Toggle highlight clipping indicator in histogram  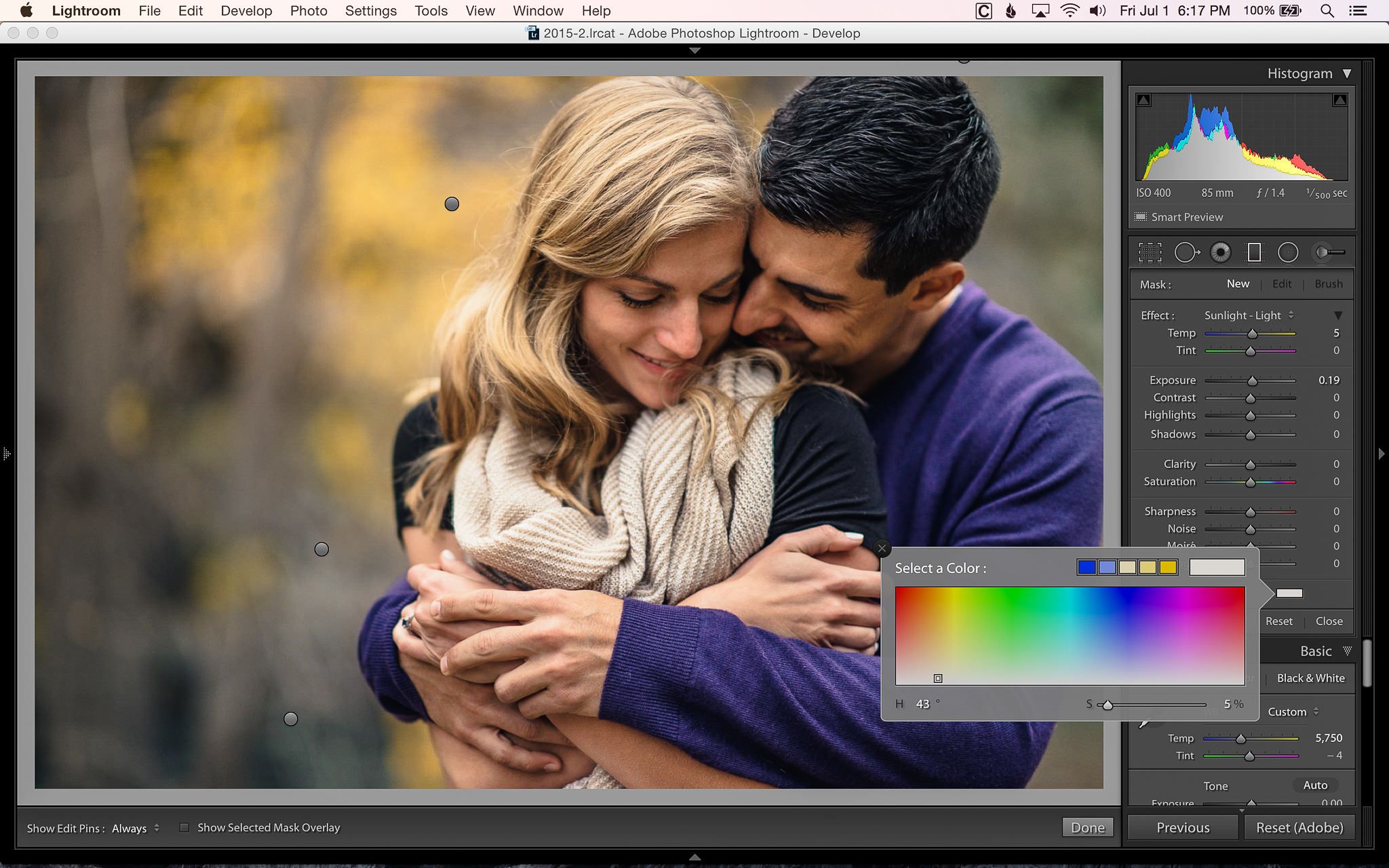coord(1339,100)
